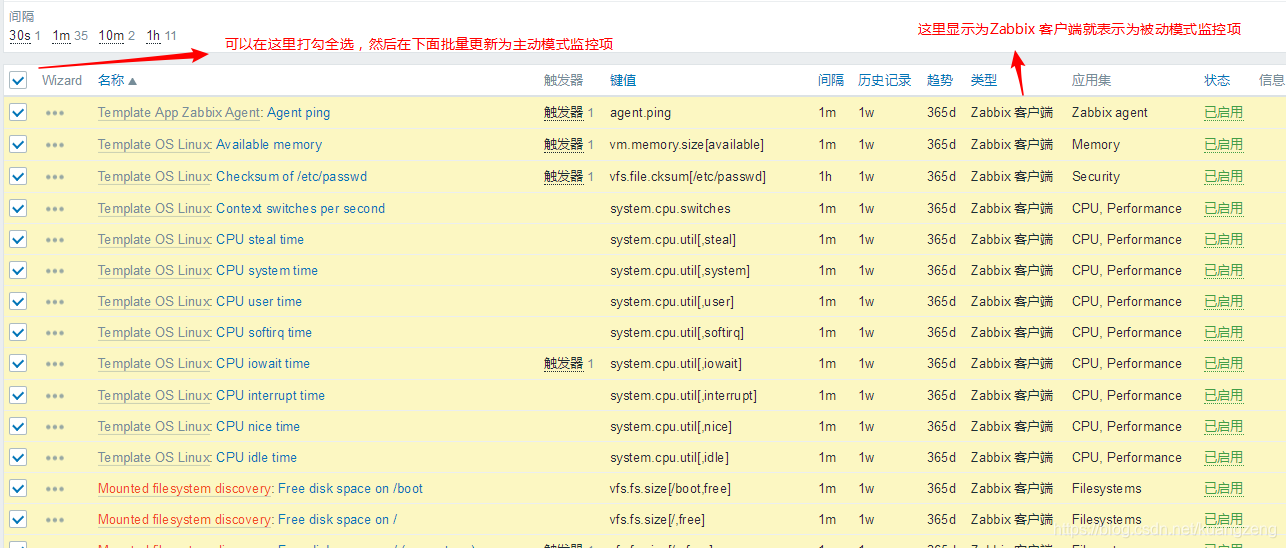Open Free disk space on / item

coord(337,520)
